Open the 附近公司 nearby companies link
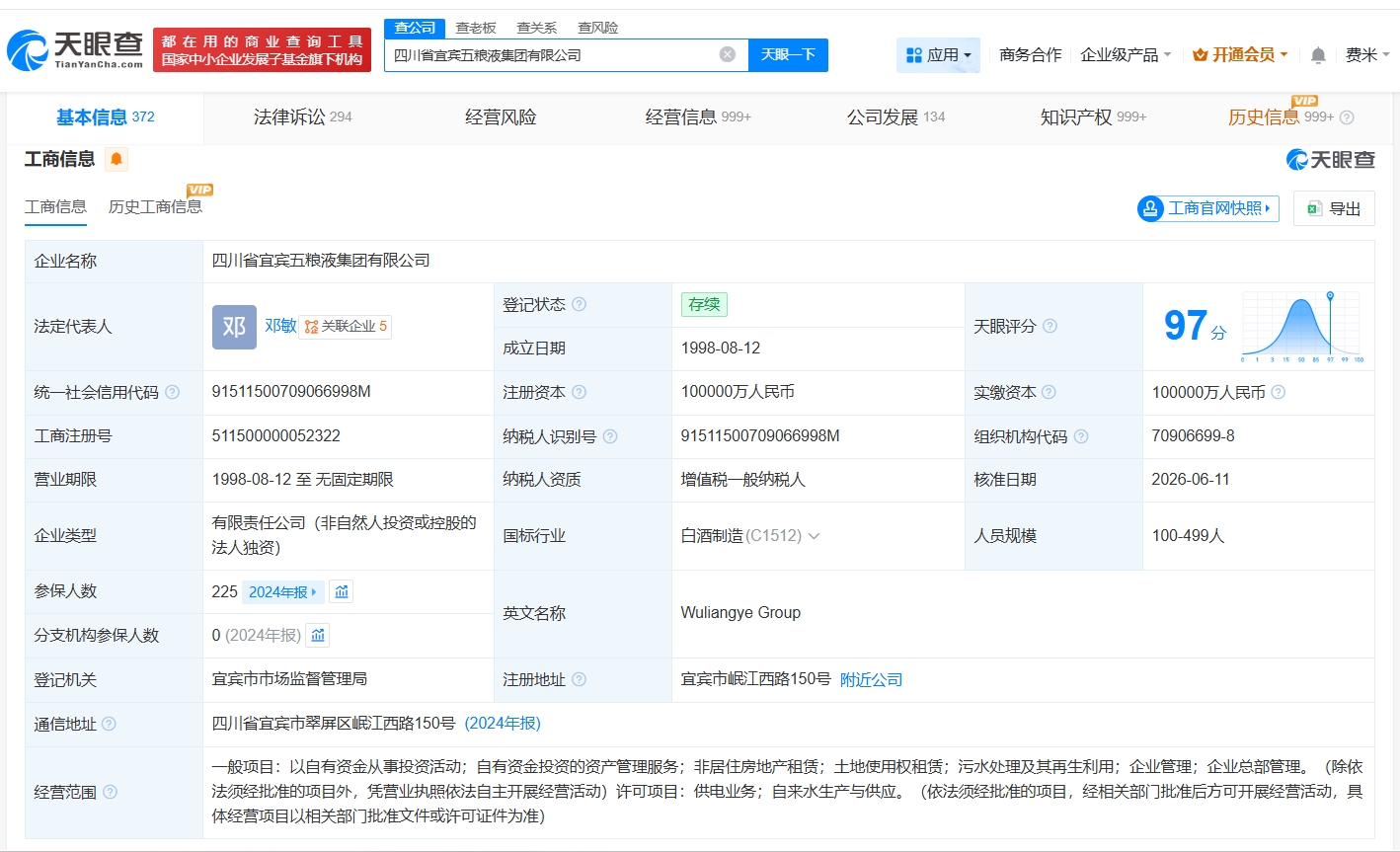The width and height of the screenshot is (1400, 852). [871, 679]
